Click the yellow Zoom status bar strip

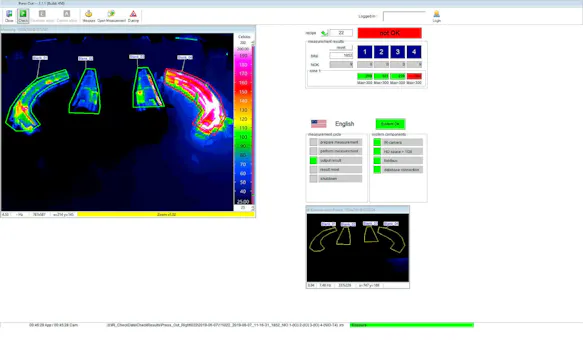166,215
